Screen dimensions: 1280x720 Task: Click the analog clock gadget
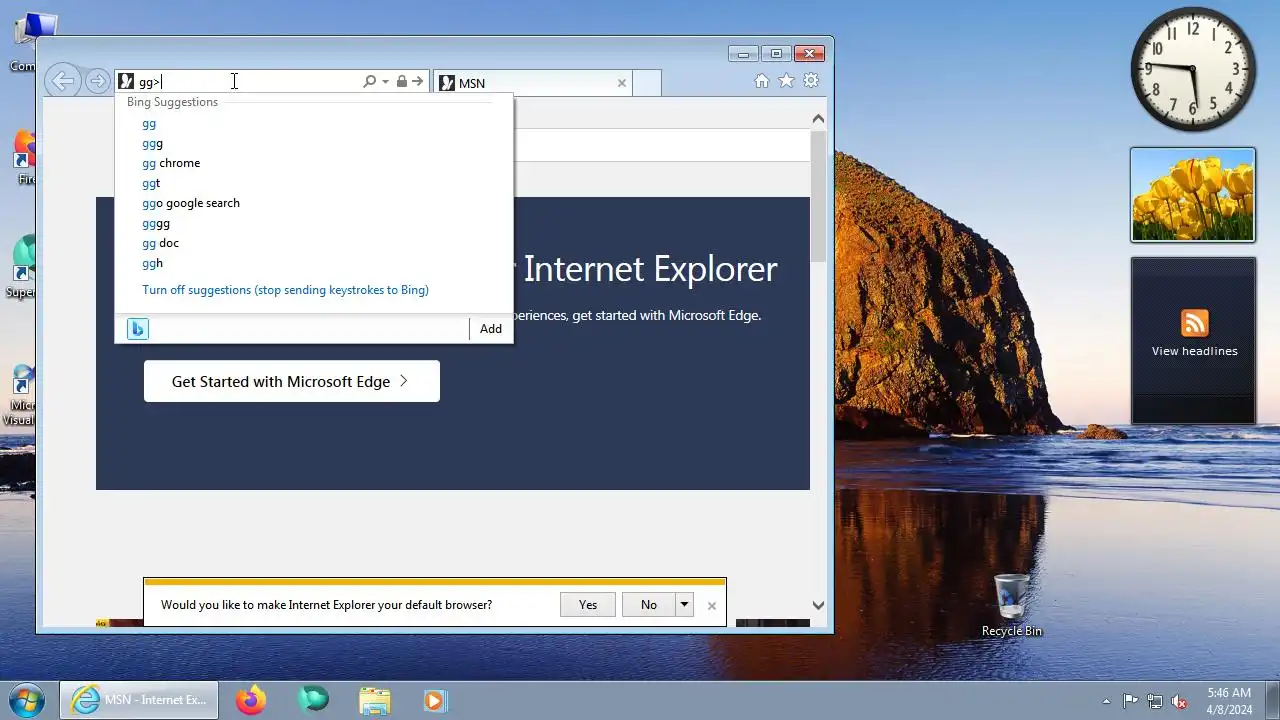tap(1193, 69)
